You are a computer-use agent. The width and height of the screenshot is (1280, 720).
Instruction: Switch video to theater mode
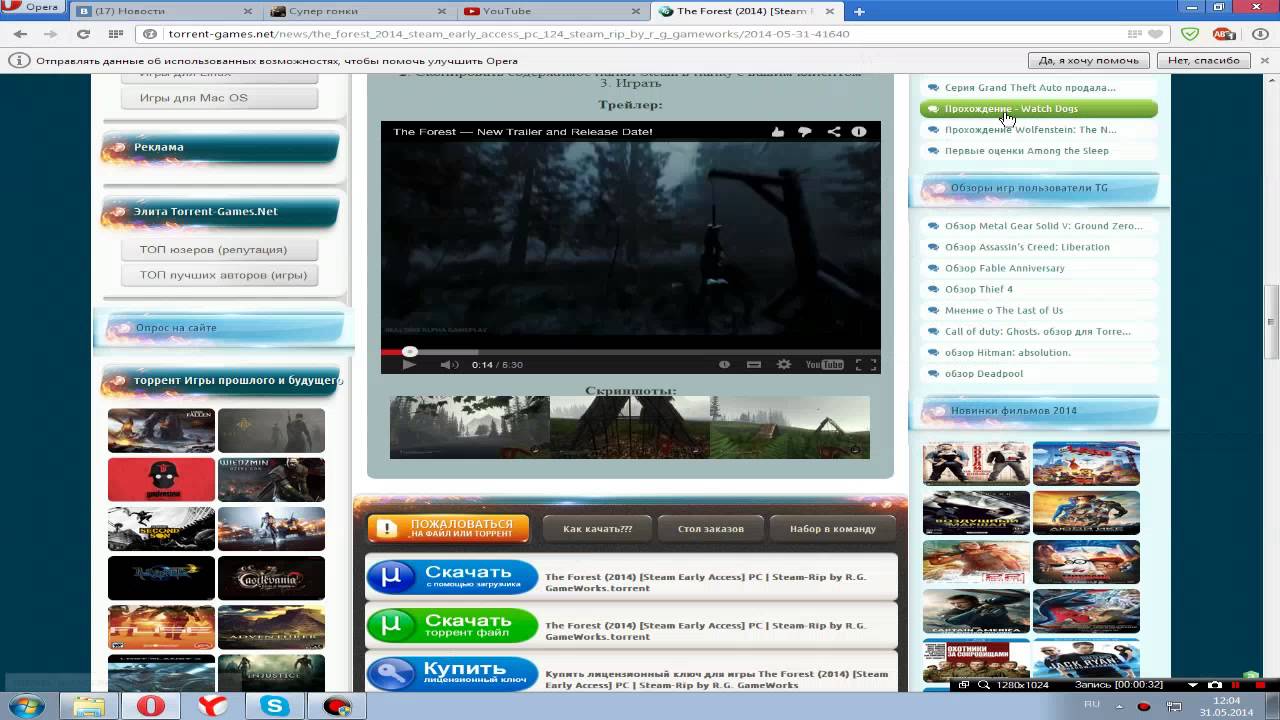pos(754,365)
